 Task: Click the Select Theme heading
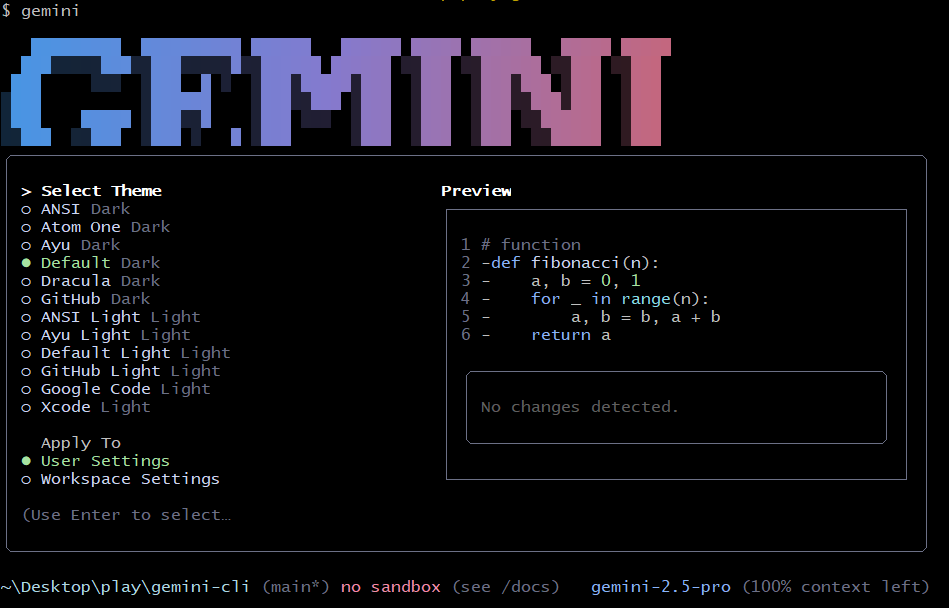pyautogui.click(x=101, y=191)
